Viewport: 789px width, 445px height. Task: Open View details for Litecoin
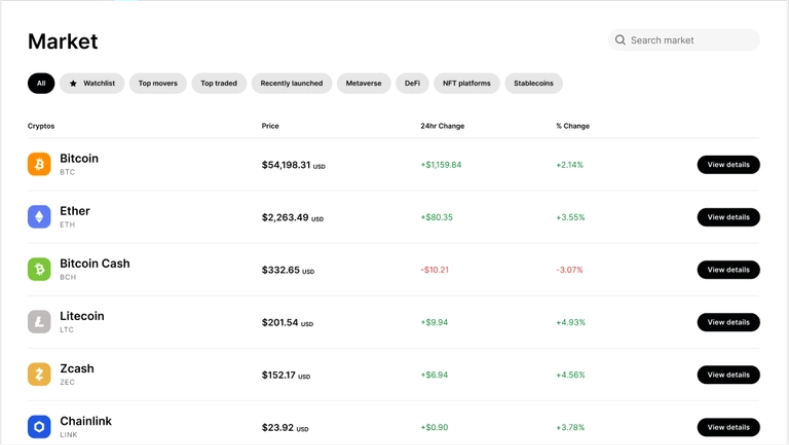click(728, 322)
